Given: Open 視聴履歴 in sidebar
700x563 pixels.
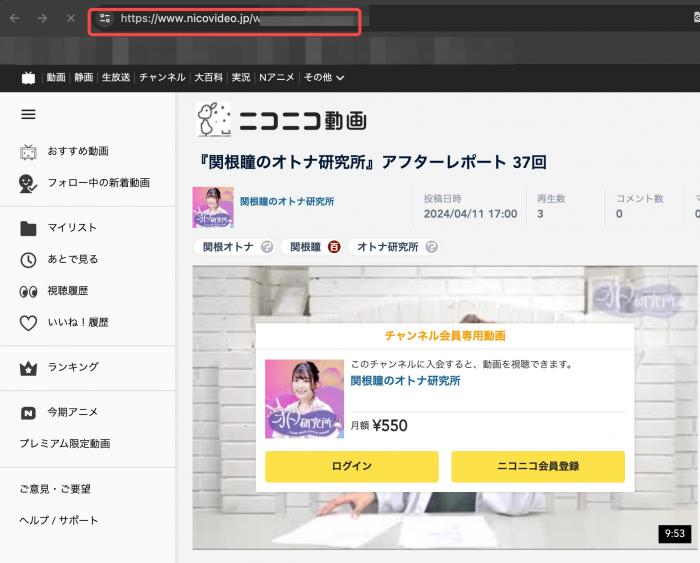Looking at the screenshot, I should click(68, 291).
